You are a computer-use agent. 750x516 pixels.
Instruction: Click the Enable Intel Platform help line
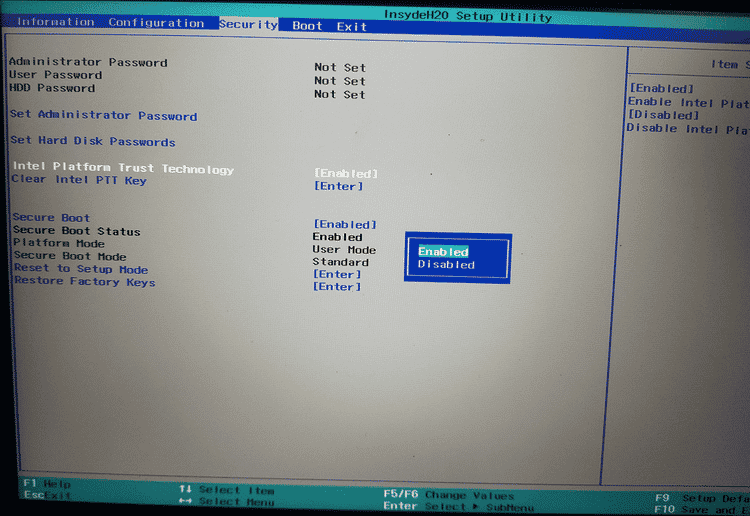[x=689, y=102]
